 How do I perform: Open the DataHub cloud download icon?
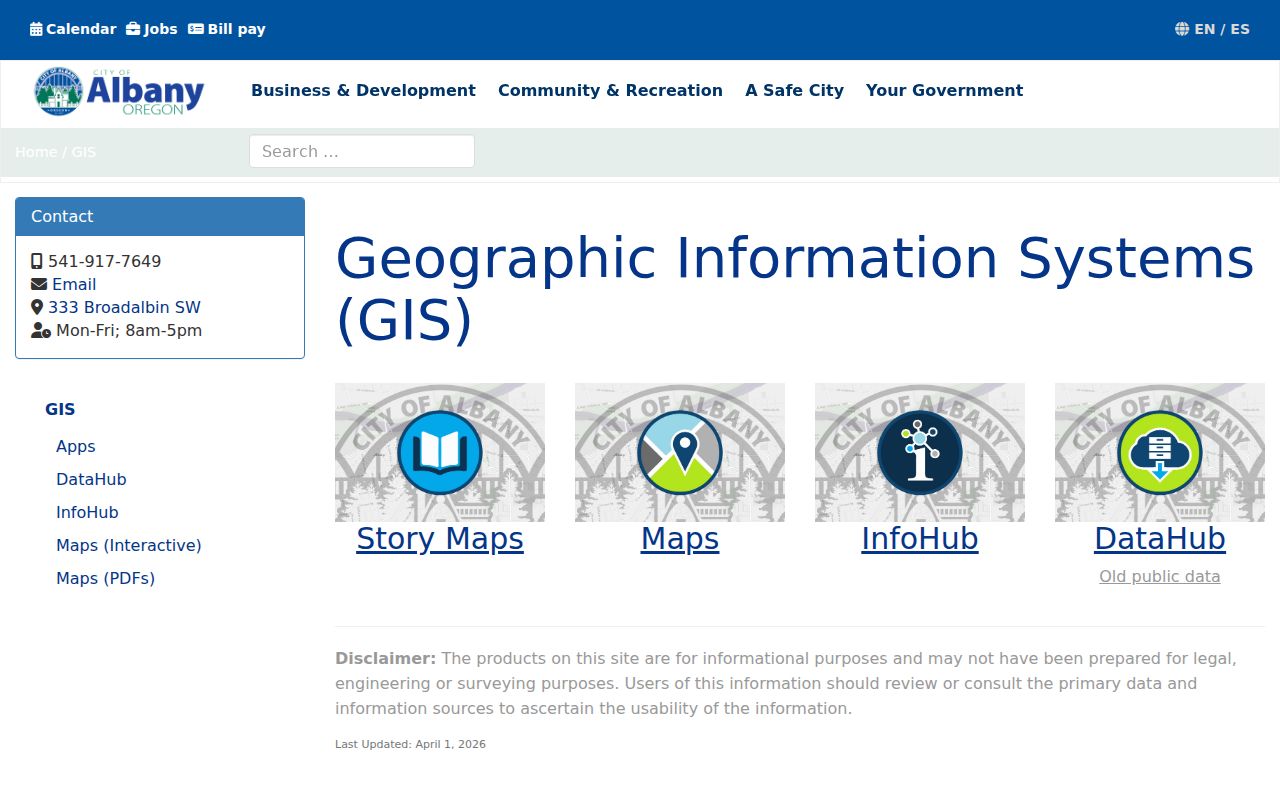click(x=1160, y=452)
